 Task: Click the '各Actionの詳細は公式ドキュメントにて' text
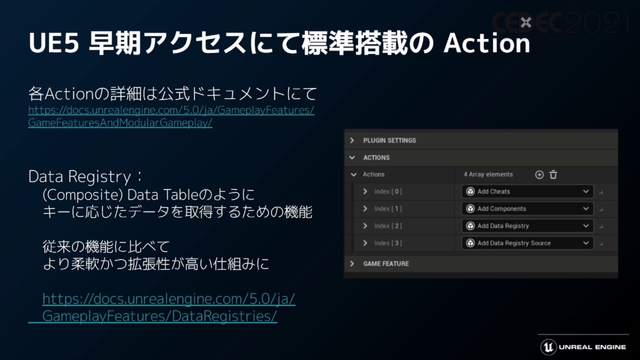[x=173, y=94]
